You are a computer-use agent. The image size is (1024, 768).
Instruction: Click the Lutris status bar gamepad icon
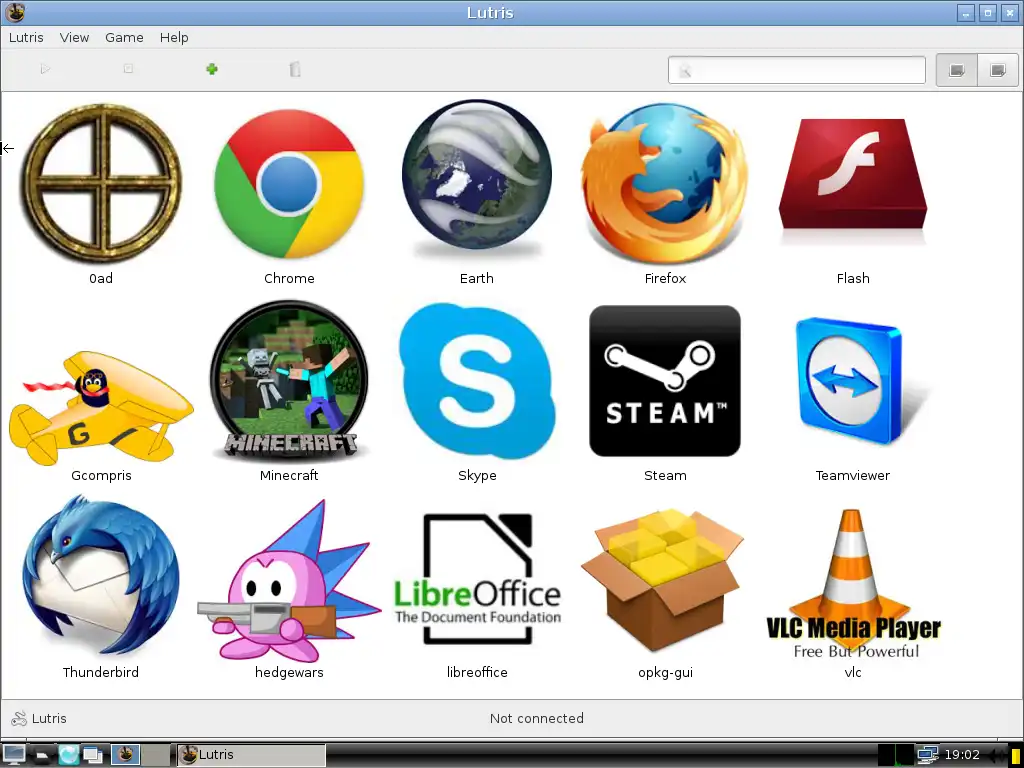point(19,718)
